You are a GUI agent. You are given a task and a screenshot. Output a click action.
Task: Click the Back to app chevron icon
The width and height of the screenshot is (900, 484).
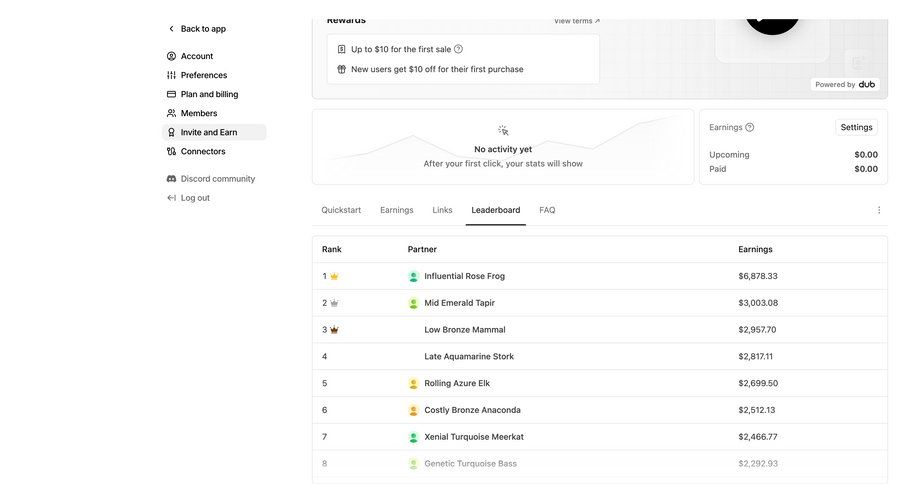[171, 29]
